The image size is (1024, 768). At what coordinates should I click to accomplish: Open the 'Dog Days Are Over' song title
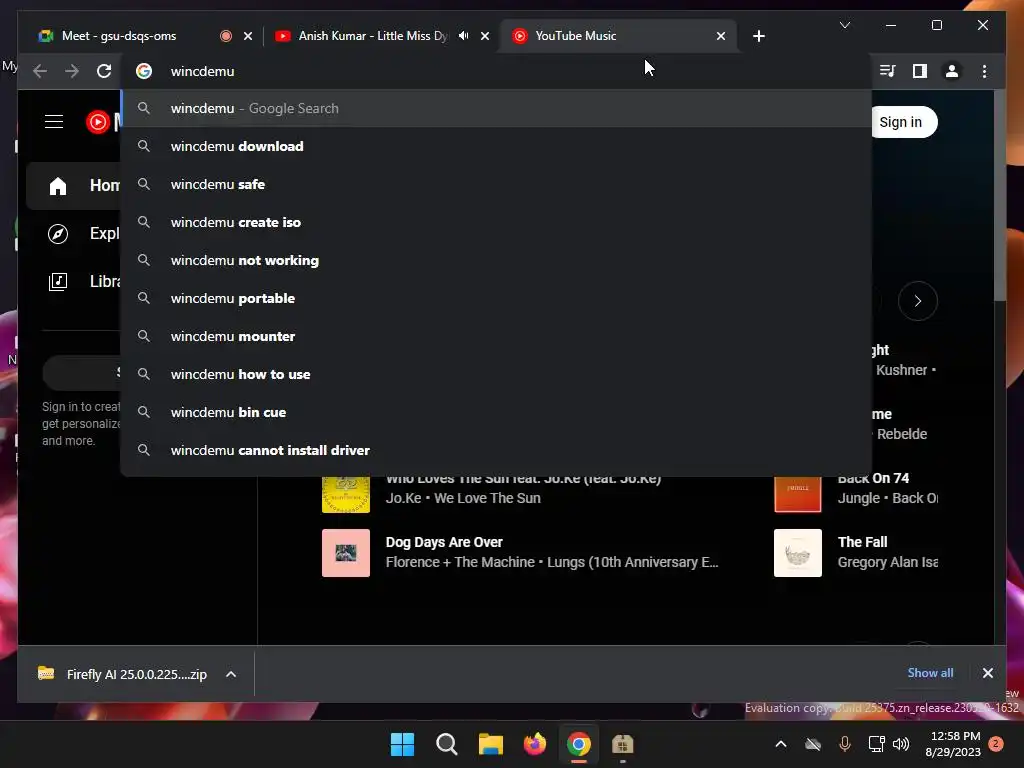(444, 542)
